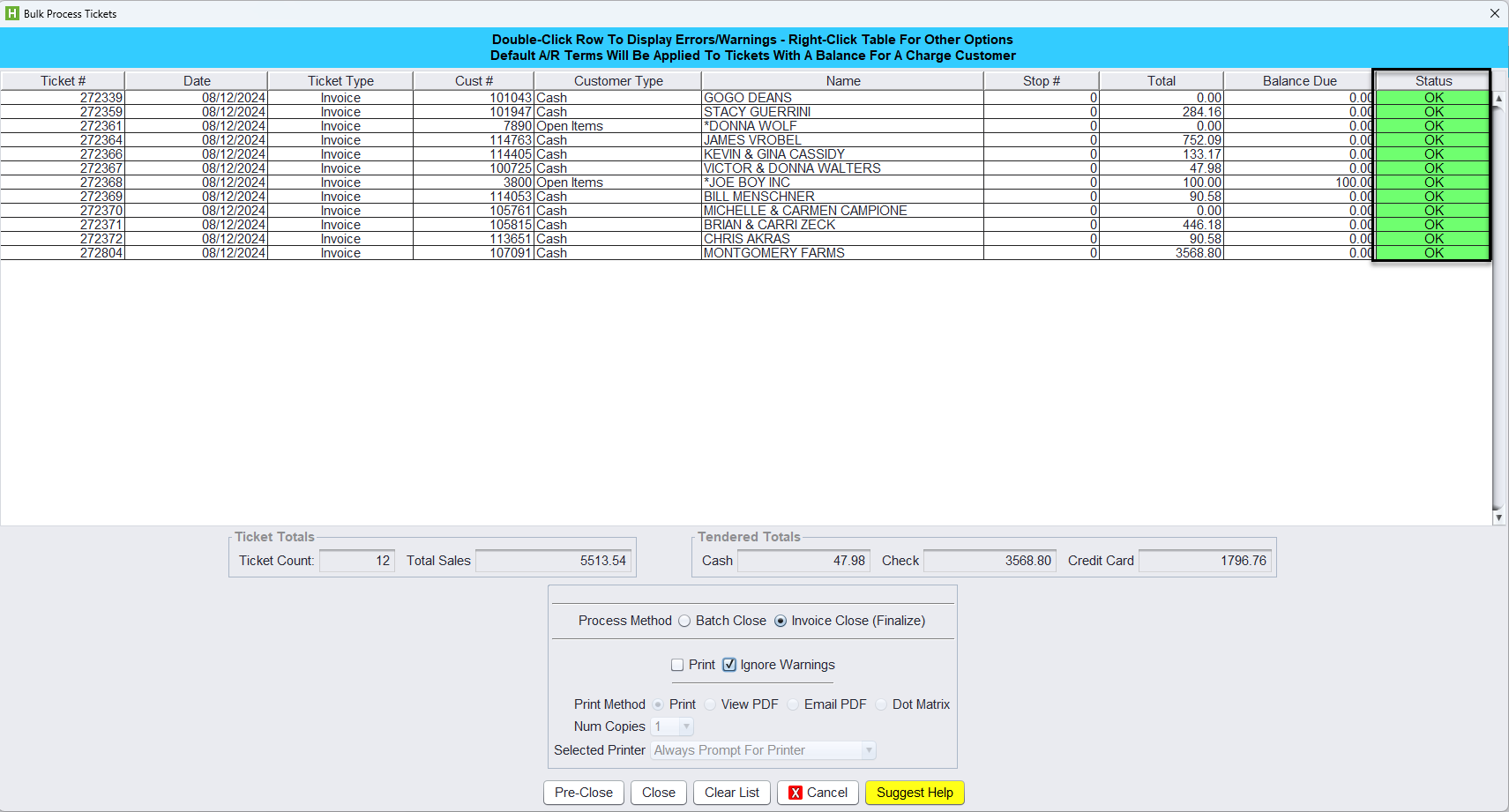This screenshot has height=812, width=1509.
Task: Expand the Selected Printer dropdown
Action: click(x=869, y=750)
